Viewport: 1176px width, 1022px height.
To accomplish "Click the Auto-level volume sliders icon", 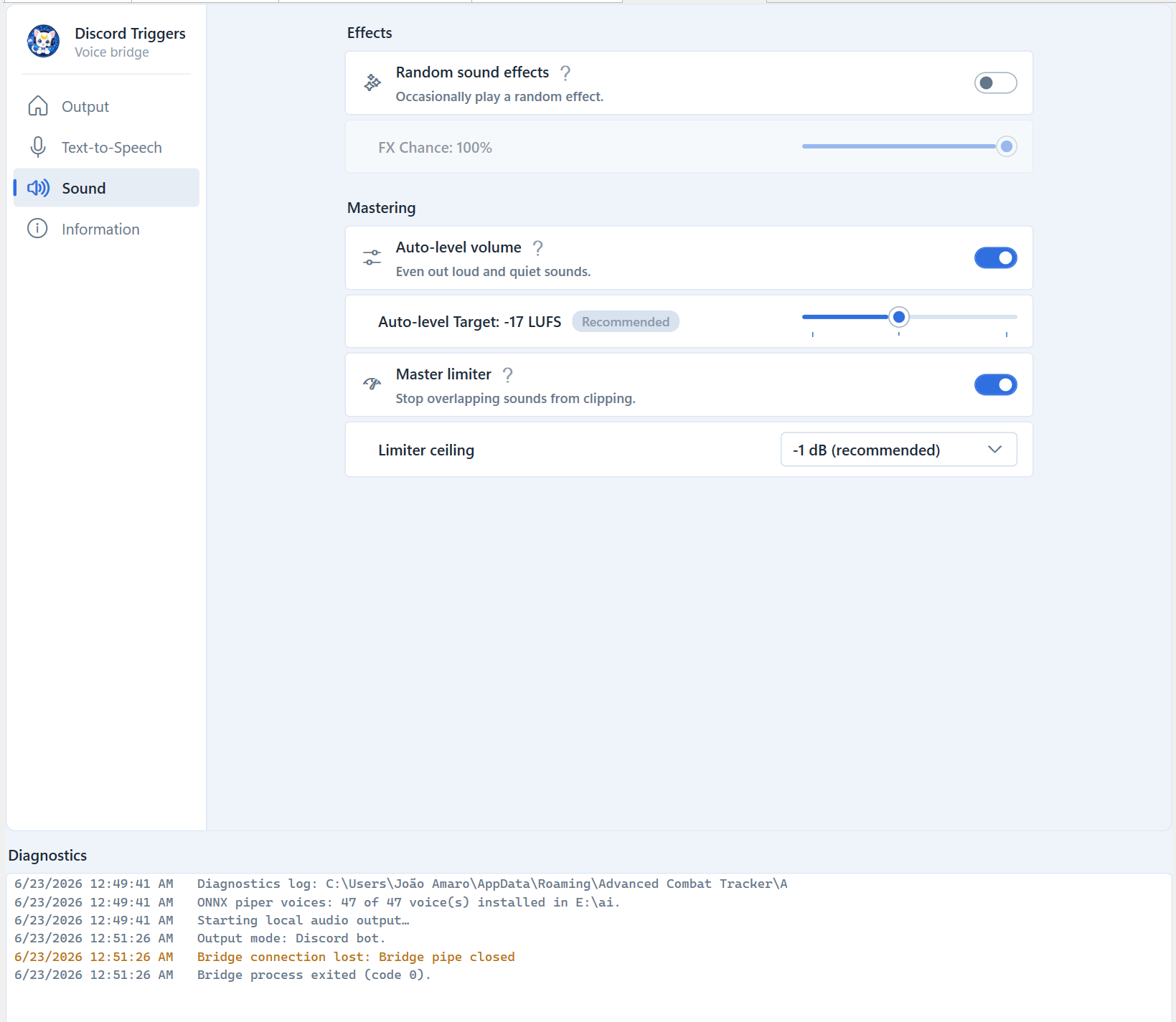I will click(x=372, y=257).
